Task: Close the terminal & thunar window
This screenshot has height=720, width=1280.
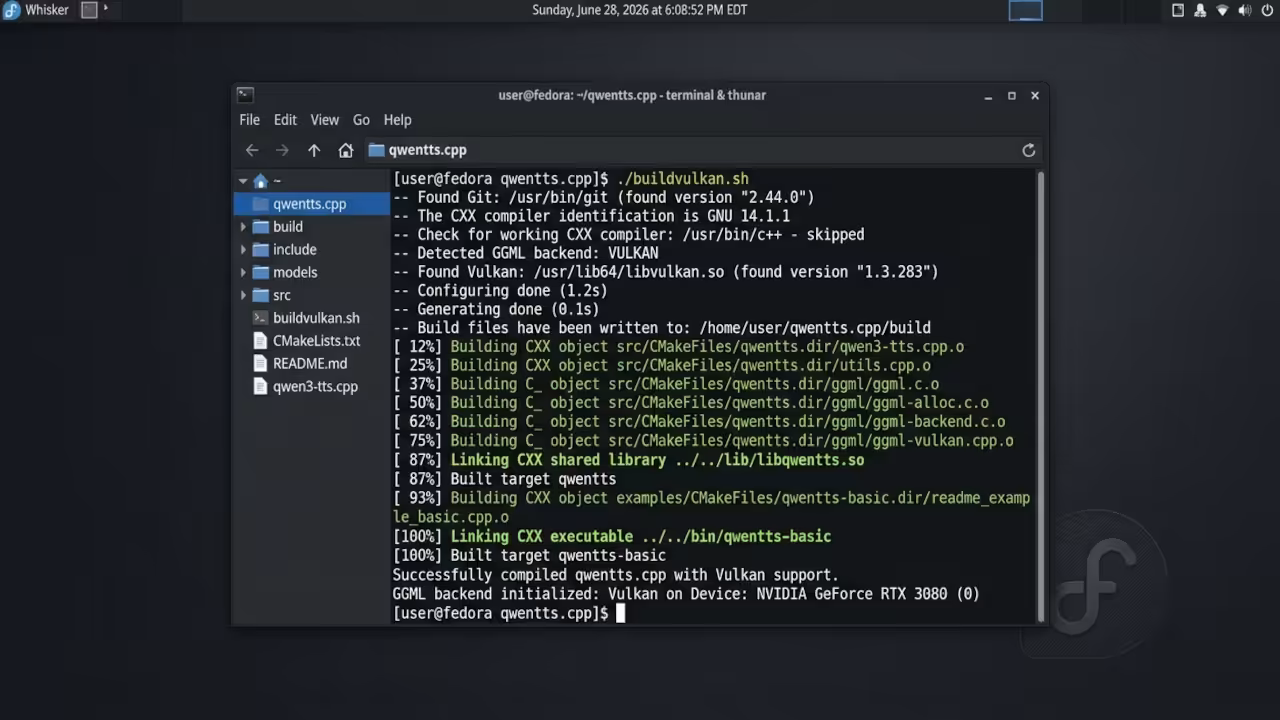Action: coord(1035,96)
